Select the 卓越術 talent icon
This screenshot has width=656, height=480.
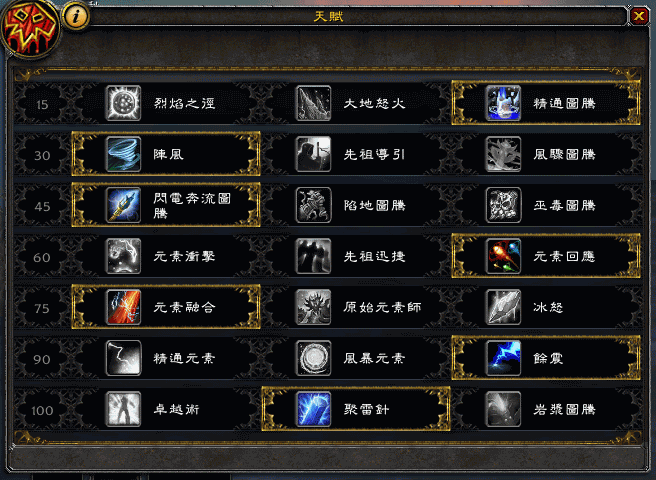123,409
